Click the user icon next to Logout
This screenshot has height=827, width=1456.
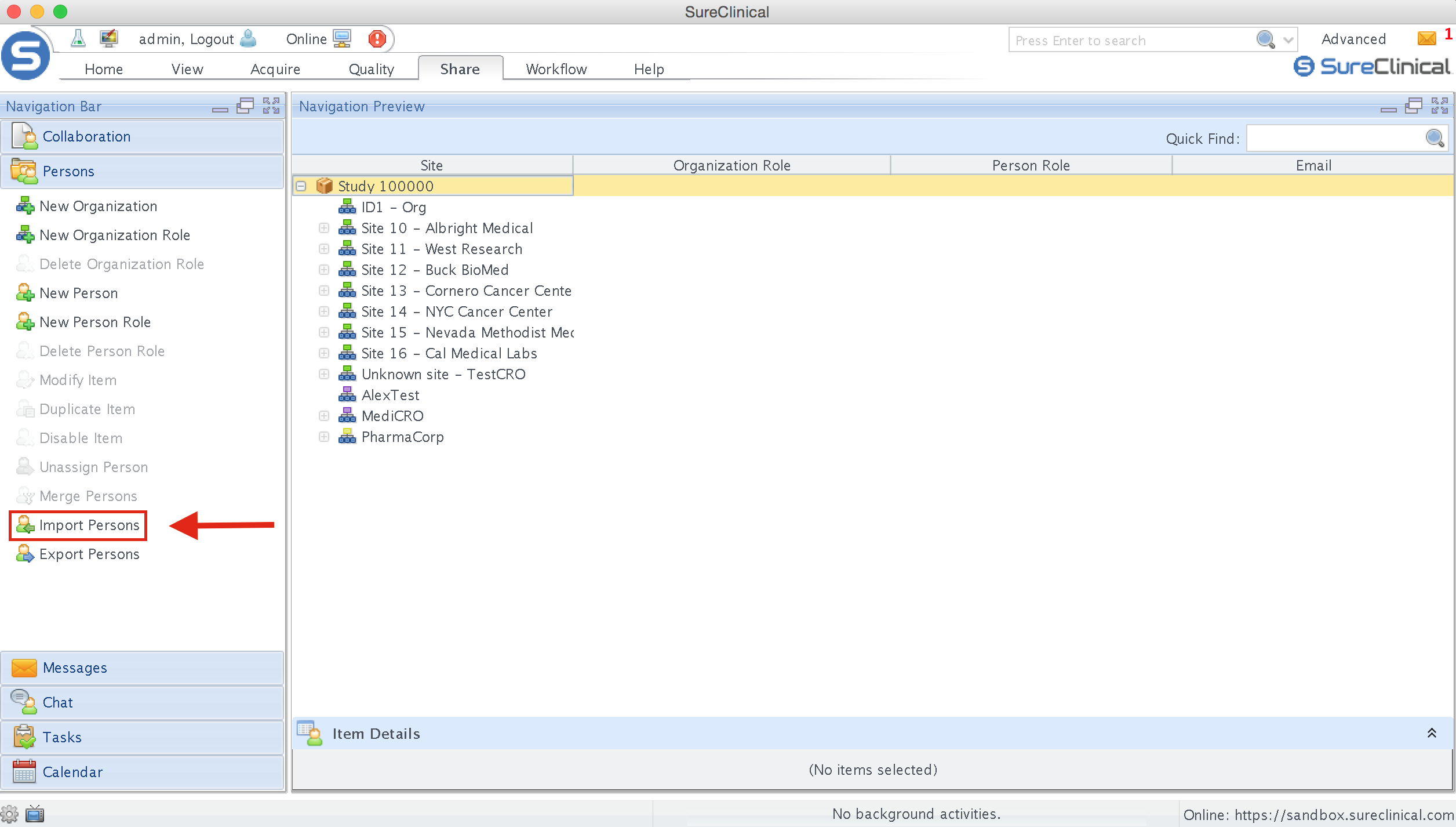pos(248,39)
